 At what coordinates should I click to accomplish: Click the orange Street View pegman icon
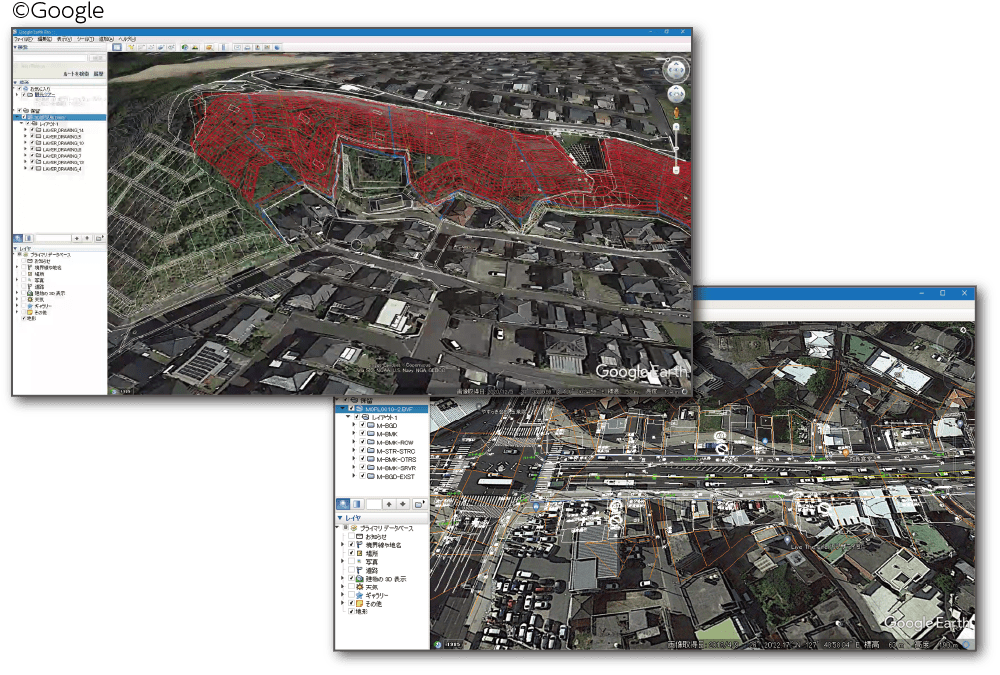pos(676,113)
